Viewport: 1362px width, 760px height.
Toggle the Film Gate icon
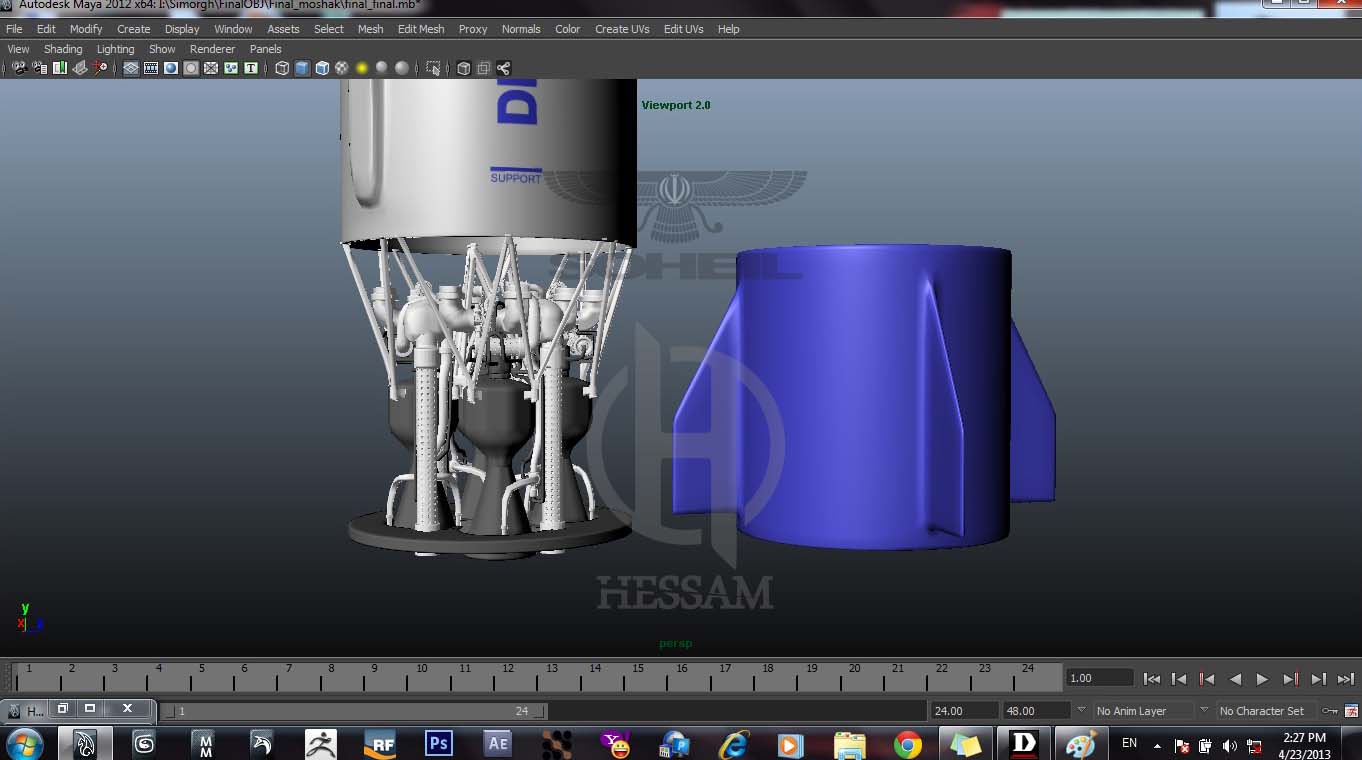151,68
